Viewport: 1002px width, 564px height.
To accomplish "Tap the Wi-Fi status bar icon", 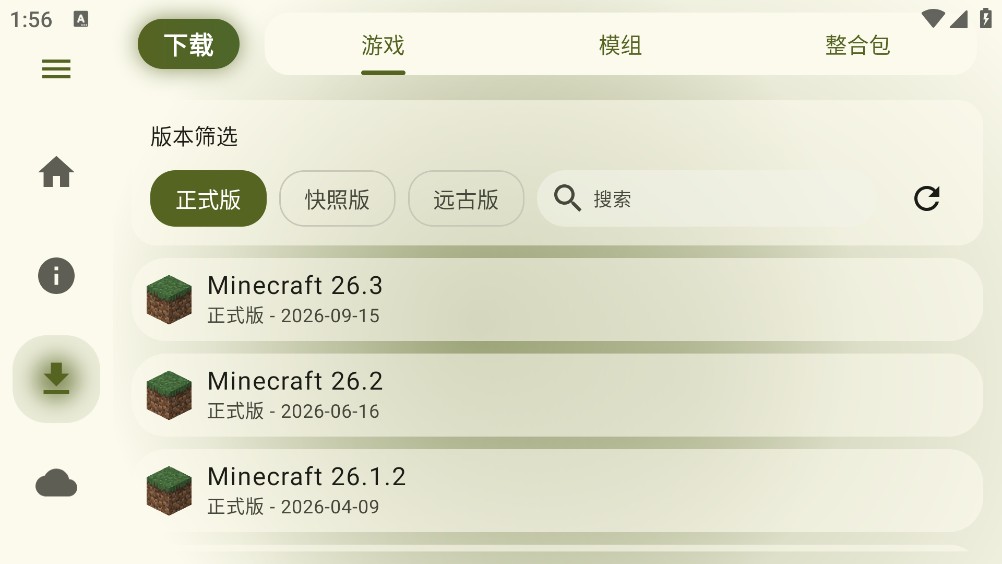I will (933, 19).
